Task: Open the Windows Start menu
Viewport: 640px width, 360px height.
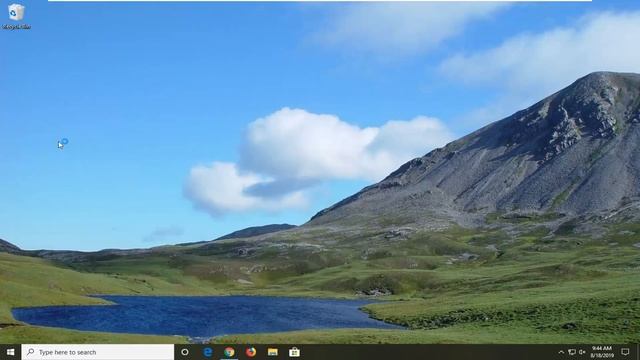Action: pos(11,352)
